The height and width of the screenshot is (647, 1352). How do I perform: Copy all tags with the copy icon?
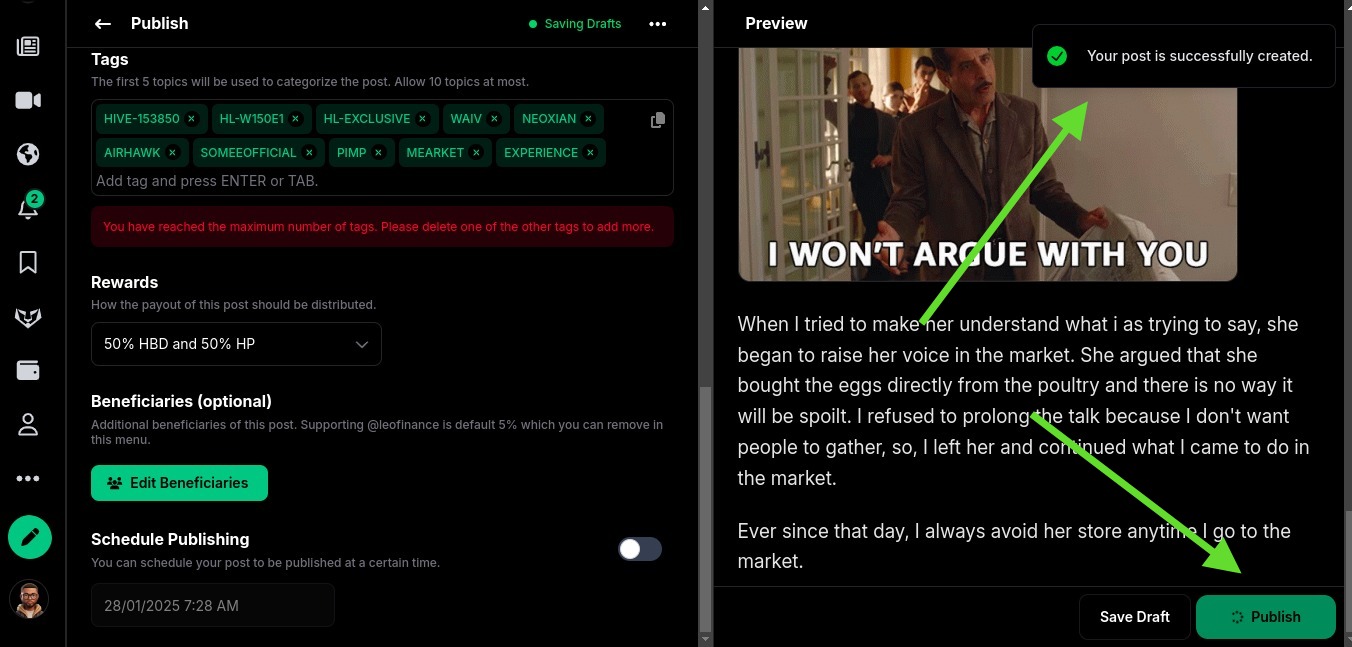pyautogui.click(x=657, y=120)
